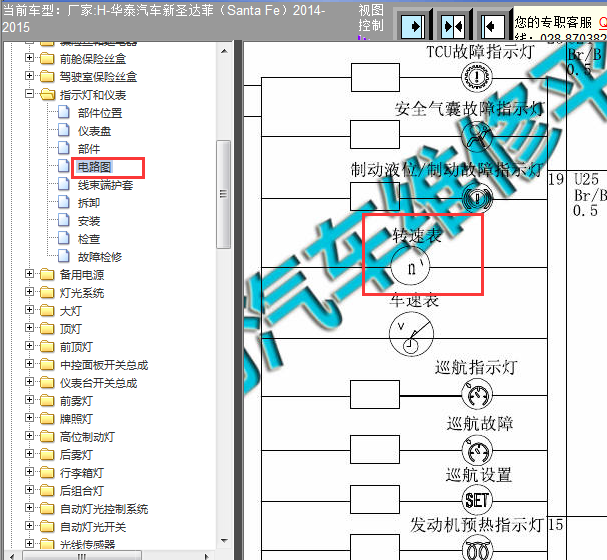607x560 pixels.
Task: Click the 转速表 tachometer gauge symbol
Action: (410, 267)
